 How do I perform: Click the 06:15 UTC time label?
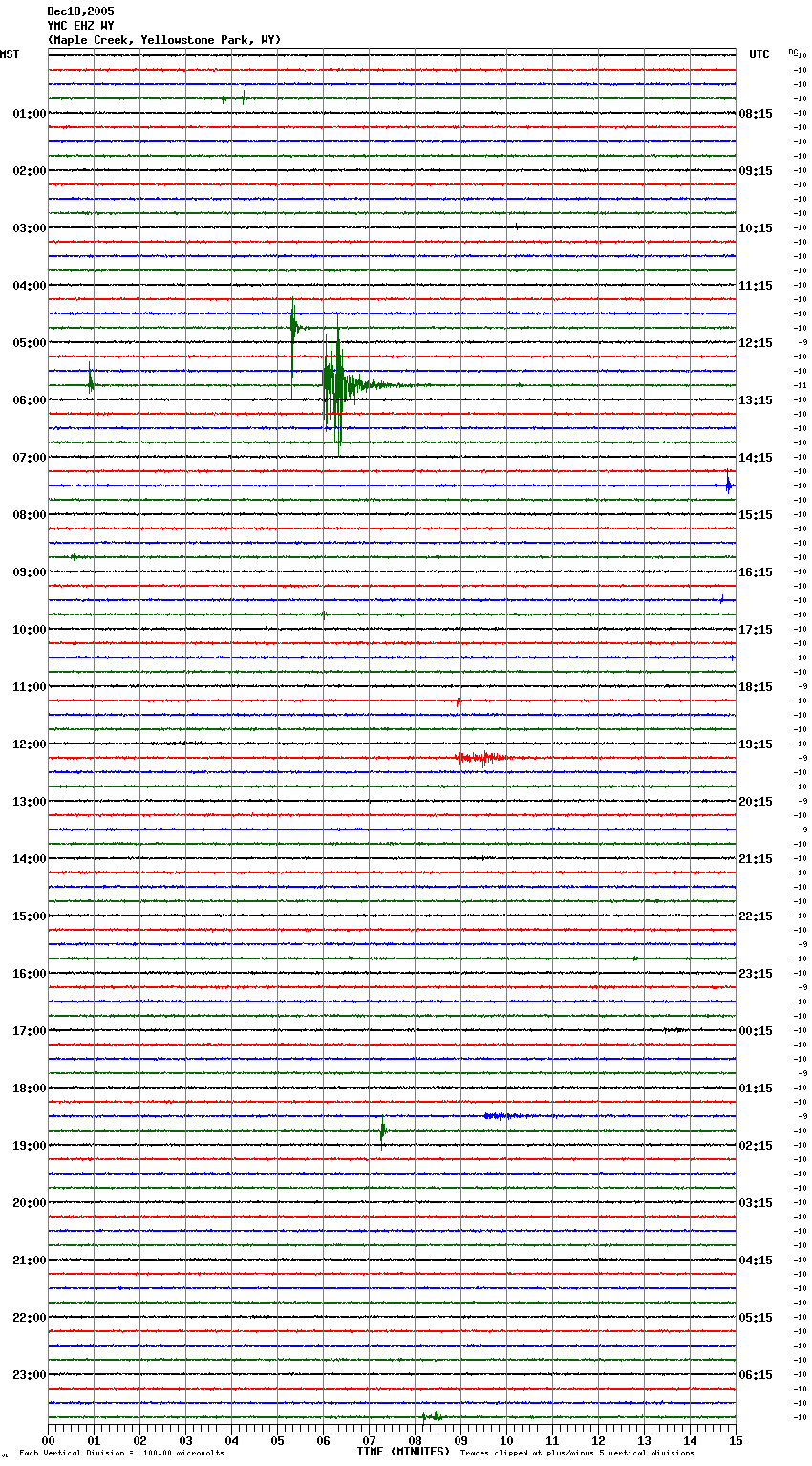pyautogui.click(x=756, y=1375)
